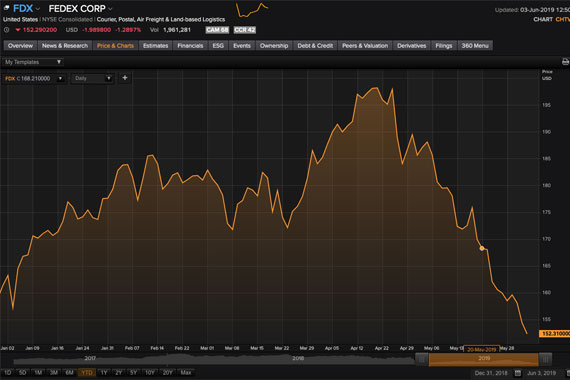Viewport: 570px width, 380px height.
Task: Edit the Dec 31, 2018 start date
Action: coord(491,373)
